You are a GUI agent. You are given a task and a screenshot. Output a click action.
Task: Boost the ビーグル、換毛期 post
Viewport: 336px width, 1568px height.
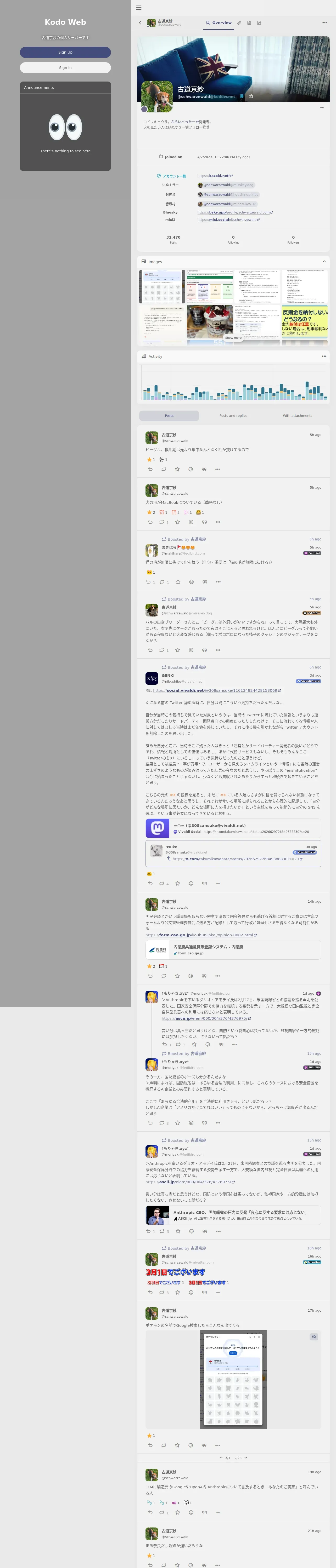pos(164,469)
